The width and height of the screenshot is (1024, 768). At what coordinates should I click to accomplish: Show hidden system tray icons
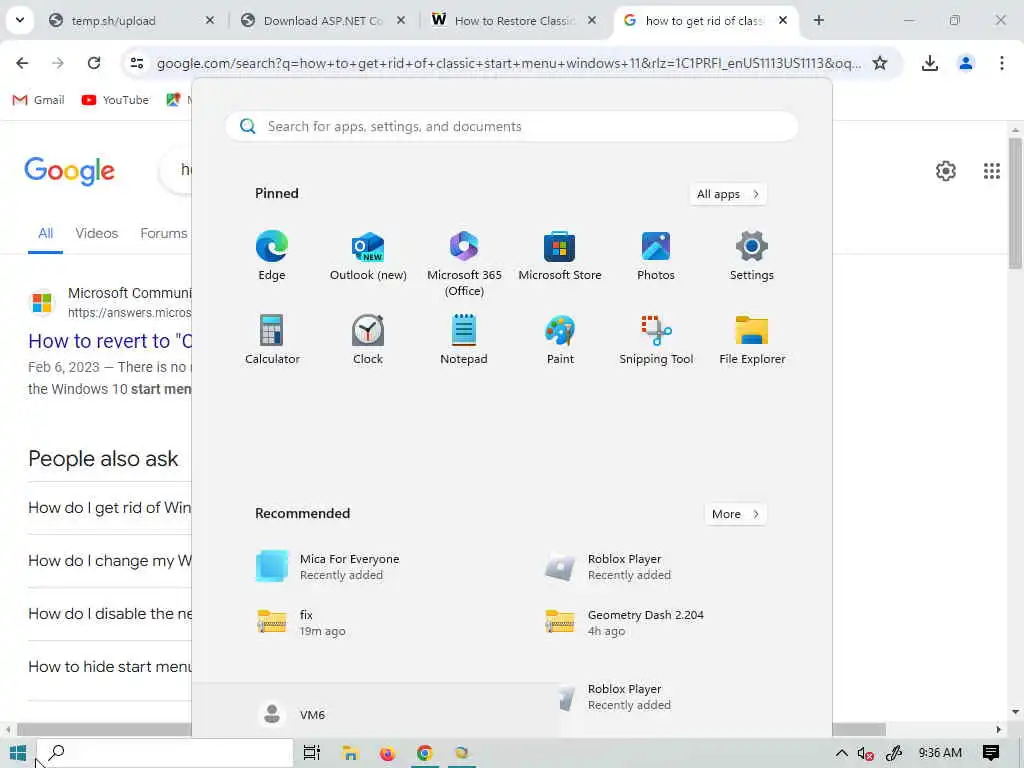pos(841,753)
